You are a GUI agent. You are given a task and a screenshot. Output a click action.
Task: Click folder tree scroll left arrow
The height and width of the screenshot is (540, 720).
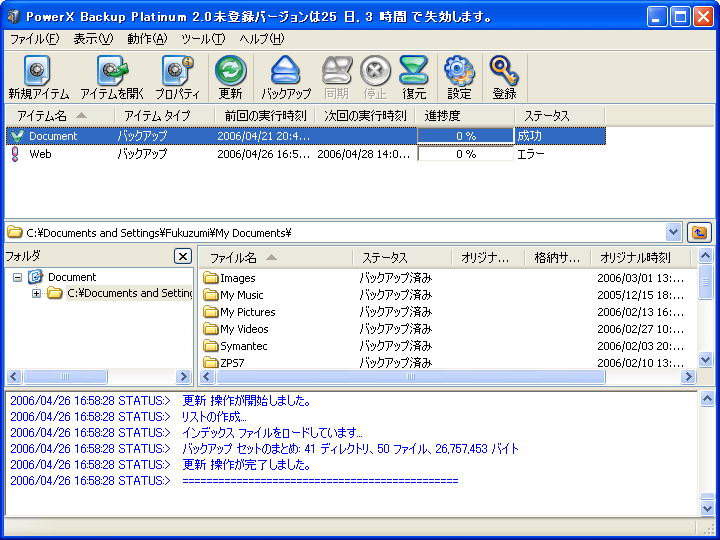point(14,377)
